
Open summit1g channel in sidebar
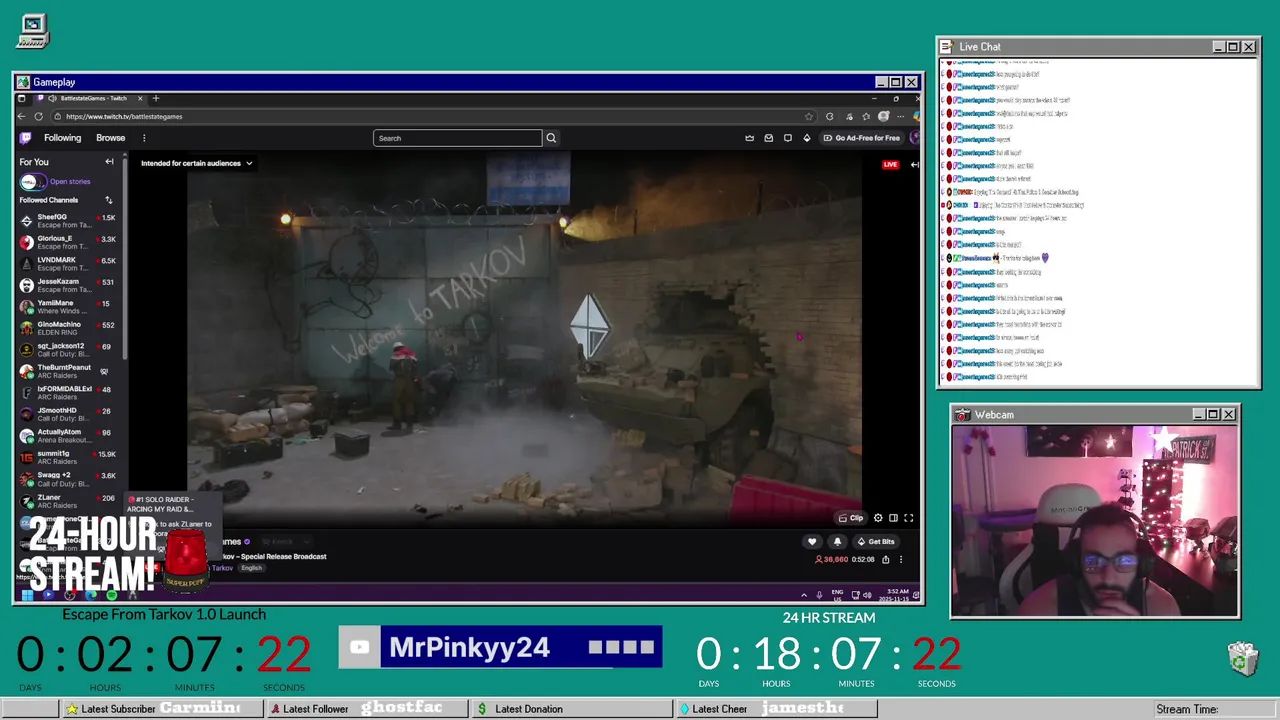point(68,457)
